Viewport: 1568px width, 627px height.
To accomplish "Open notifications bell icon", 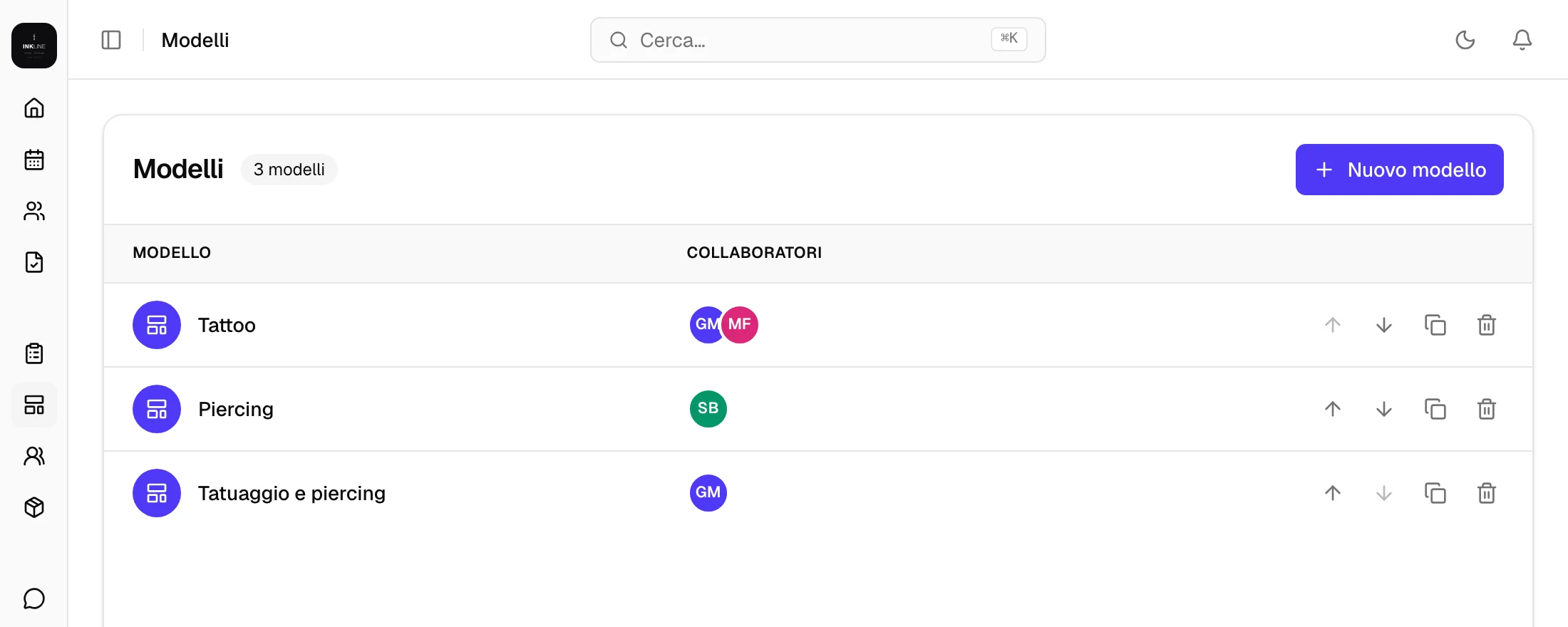I will point(1522,40).
